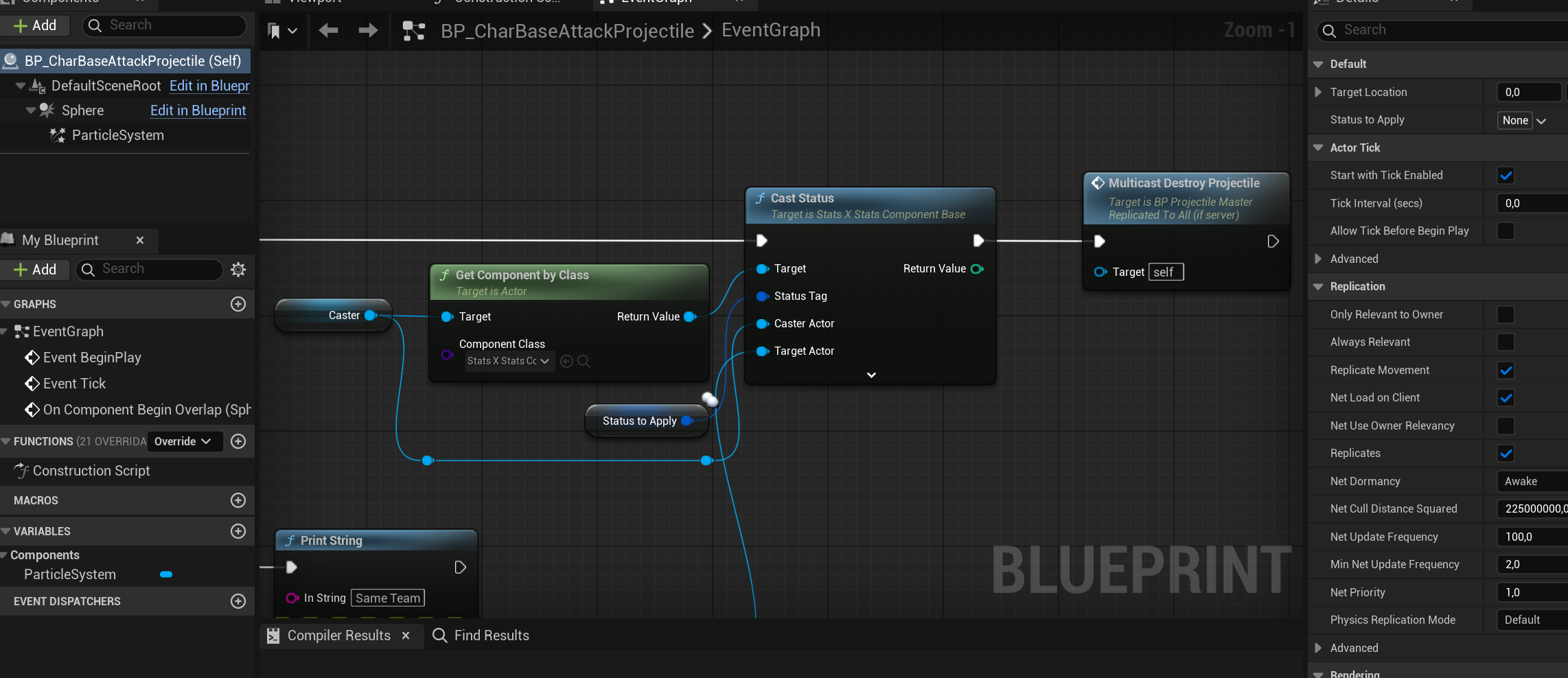This screenshot has height=678, width=1568.
Task: Click browse-to icon under Component Class pin
Action: point(584,361)
